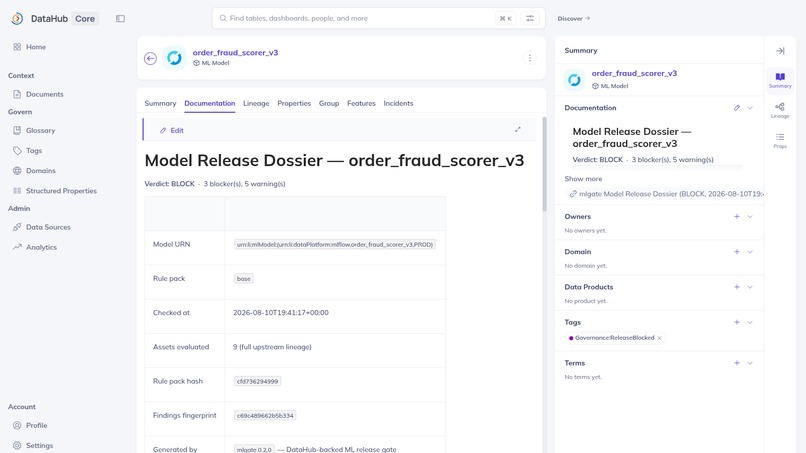Click order_fraud_scorer_v3 link in Summary sidebar
This screenshot has height=453, width=806.
pos(634,74)
